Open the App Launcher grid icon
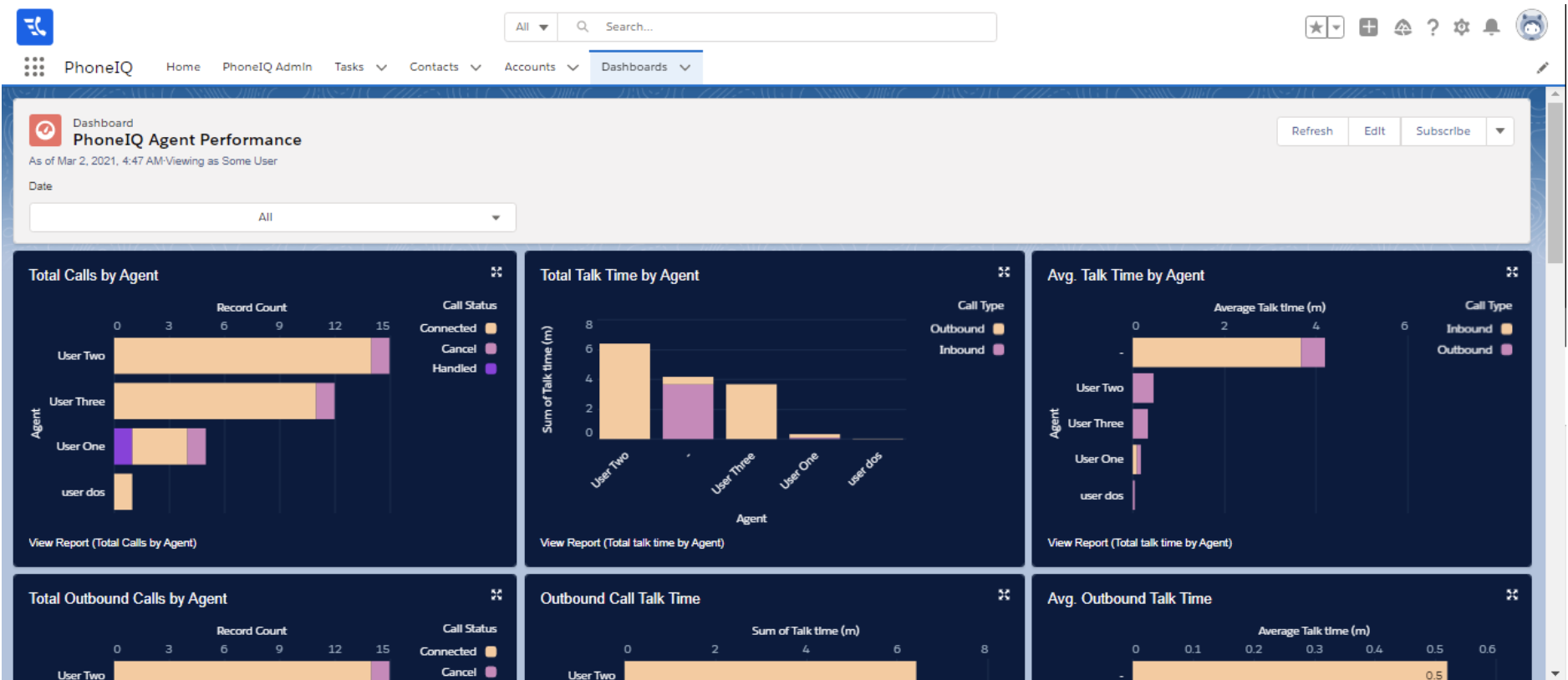The image size is (1568, 680). click(34, 67)
